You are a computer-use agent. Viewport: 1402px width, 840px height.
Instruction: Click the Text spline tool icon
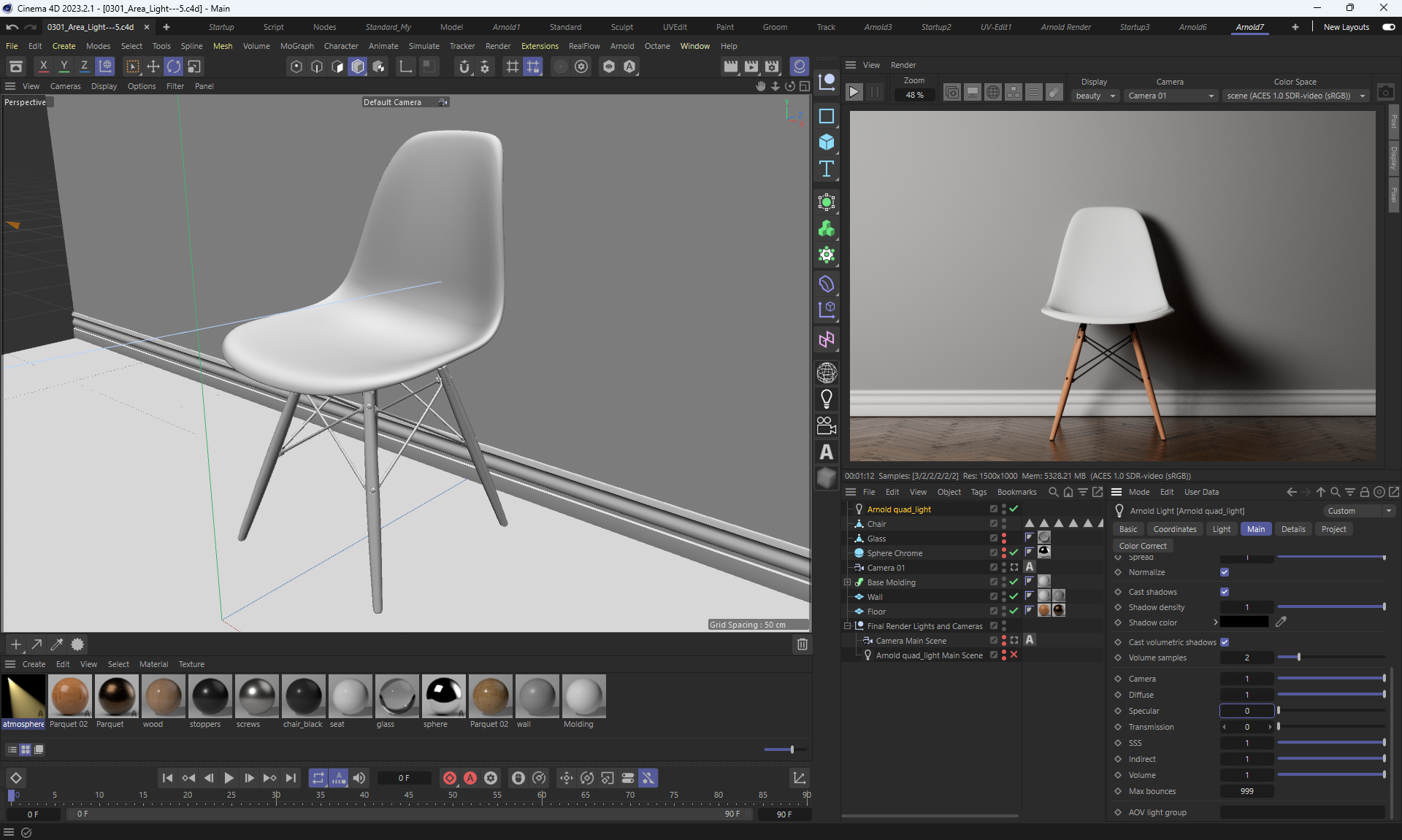826,169
